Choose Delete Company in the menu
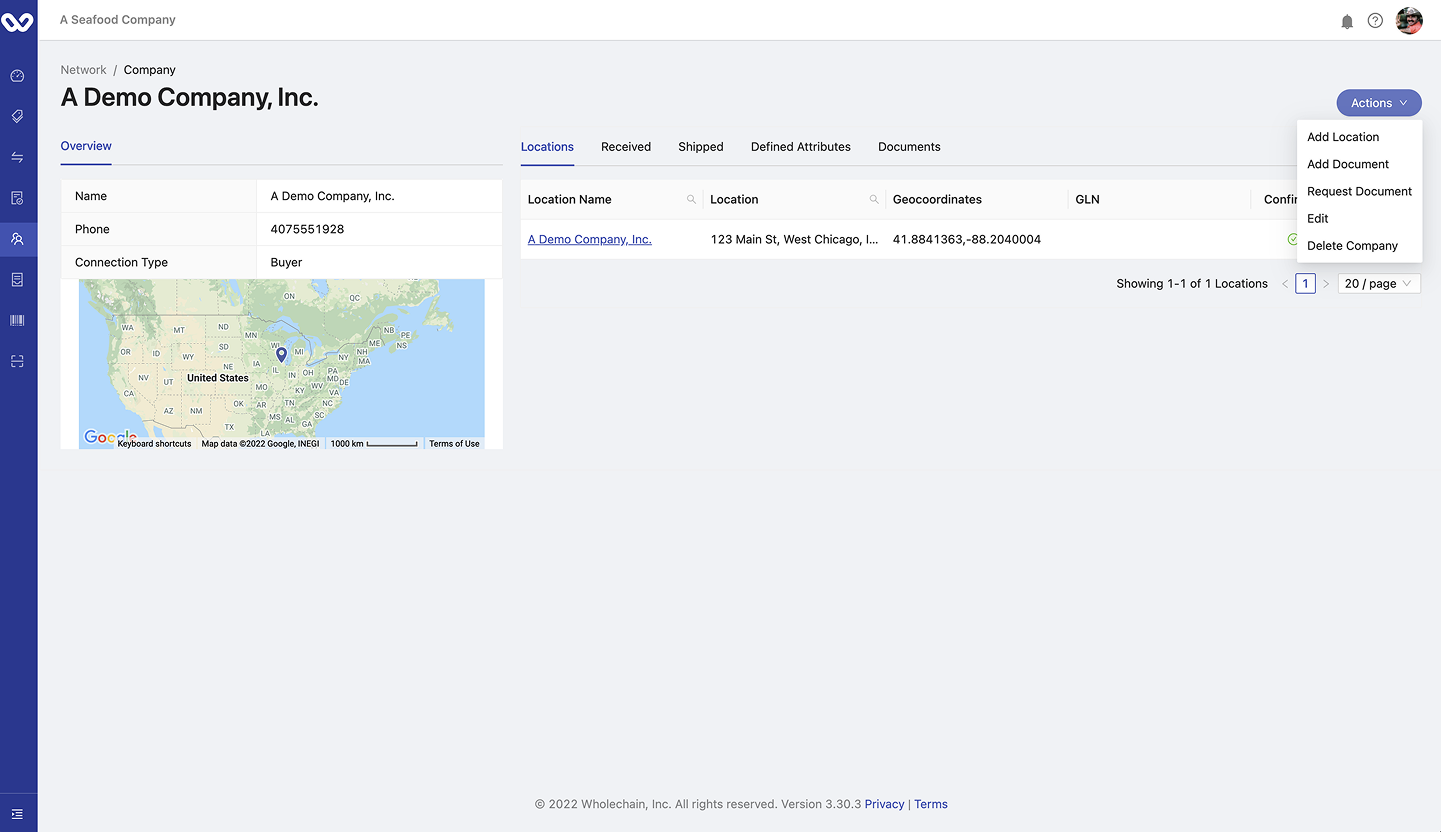 coord(1351,246)
